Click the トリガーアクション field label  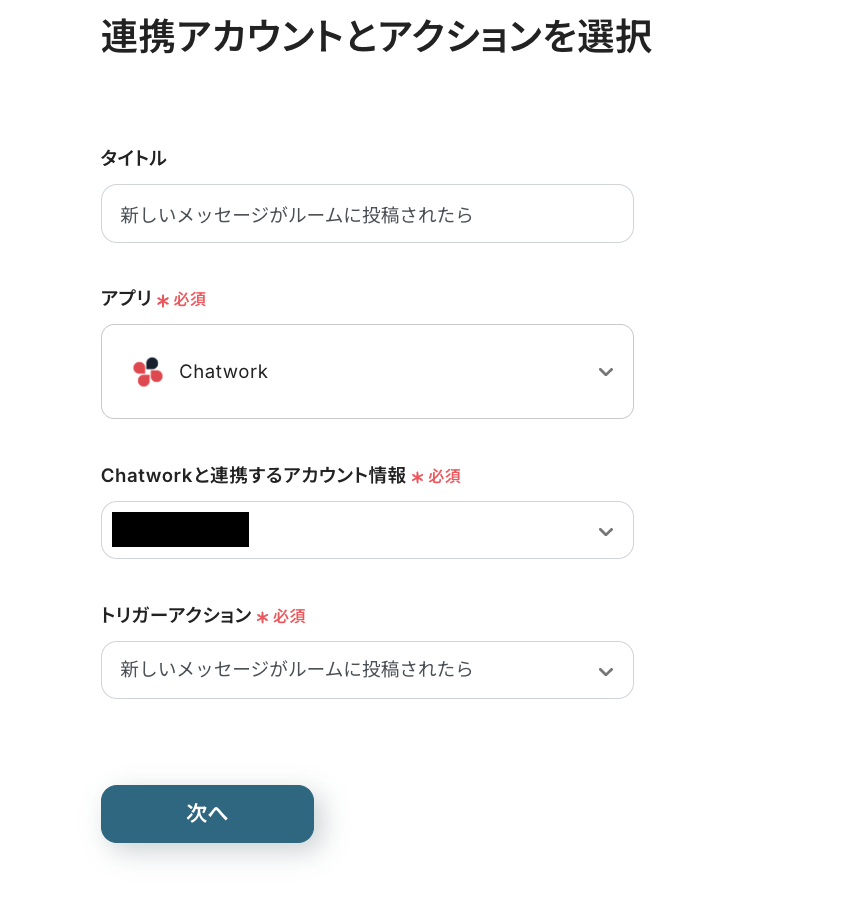pyautogui.click(x=175, y=616)
